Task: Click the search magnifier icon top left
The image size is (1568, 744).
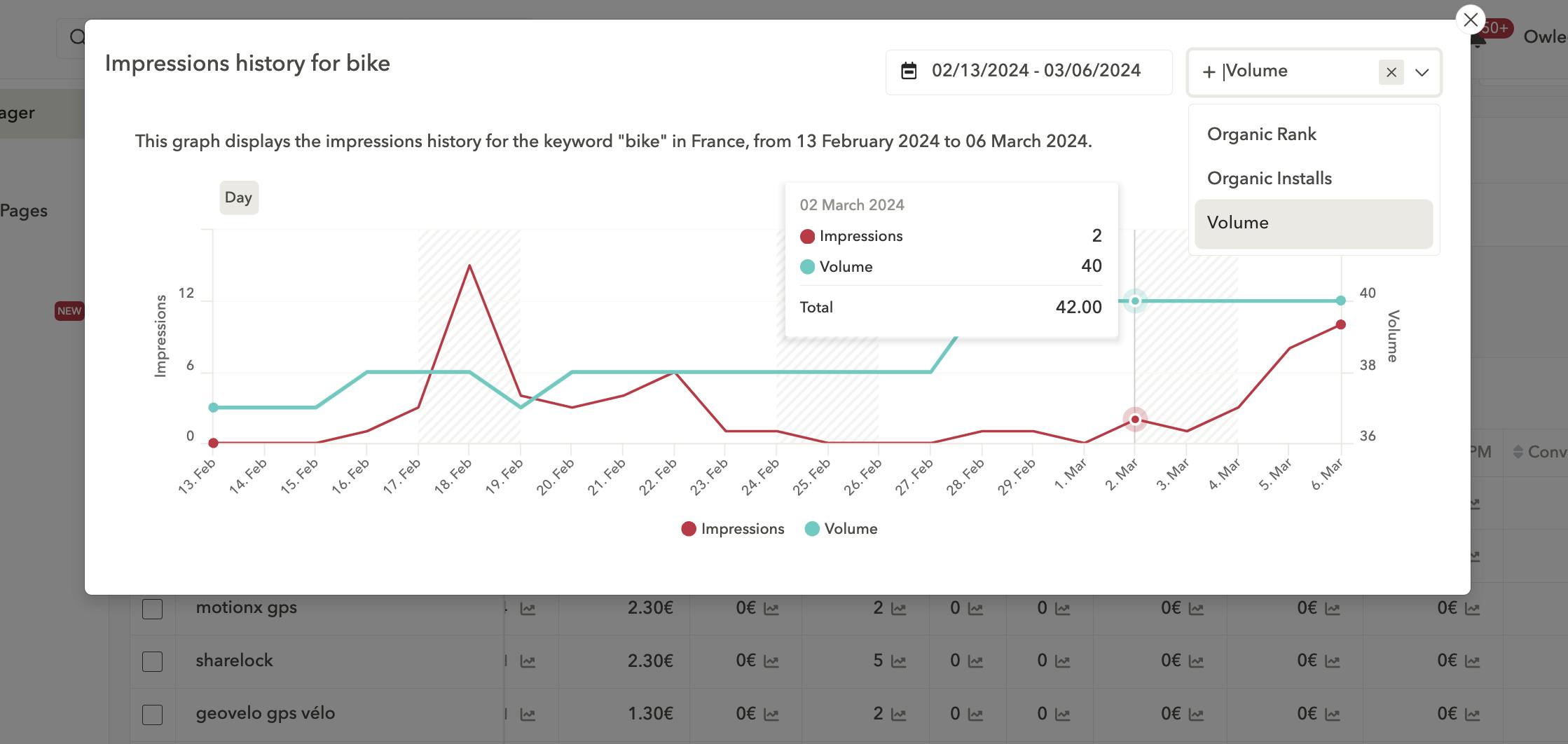Action: [76, 36]
